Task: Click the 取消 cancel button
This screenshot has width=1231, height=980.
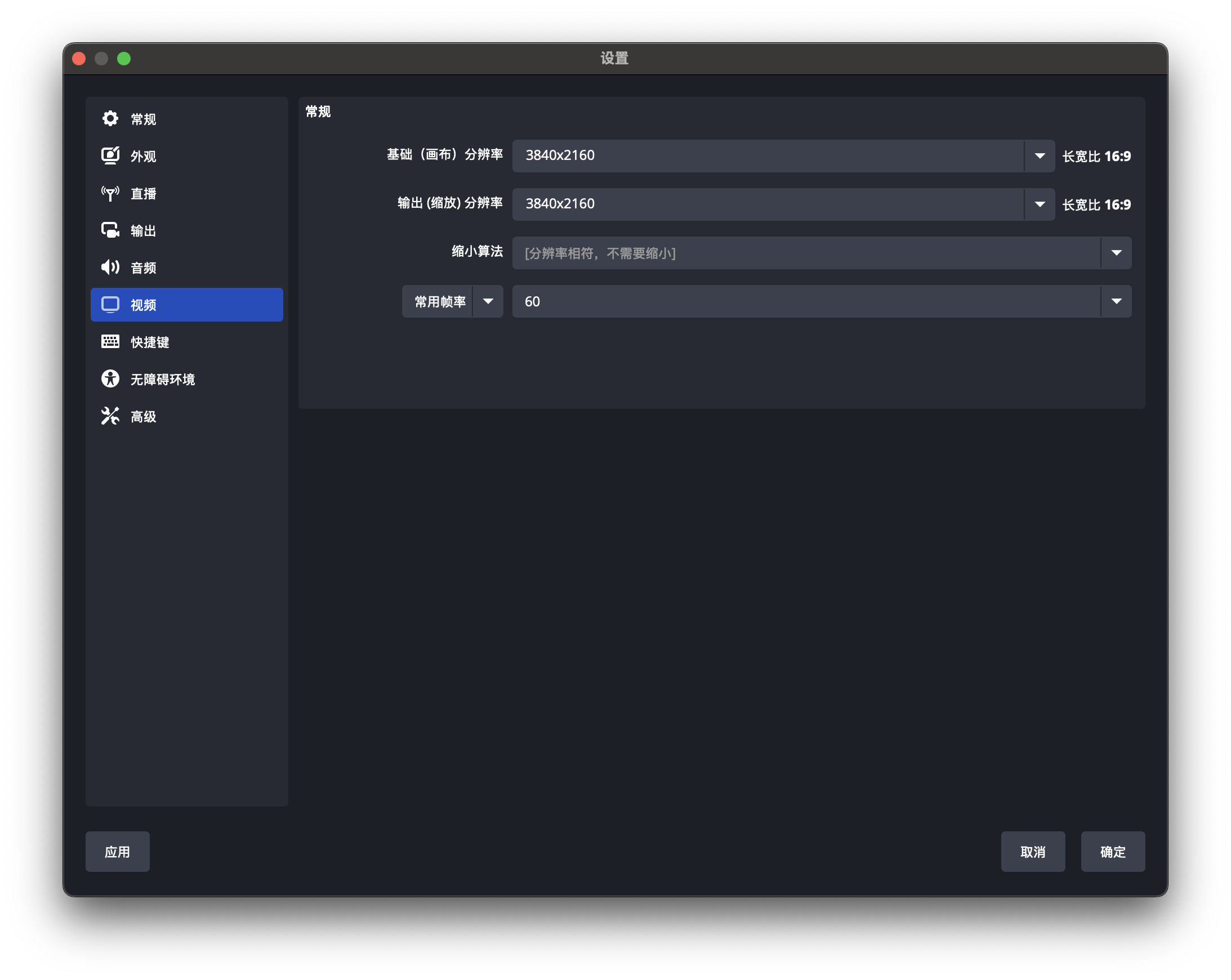Action: (x=1032, y=852)
